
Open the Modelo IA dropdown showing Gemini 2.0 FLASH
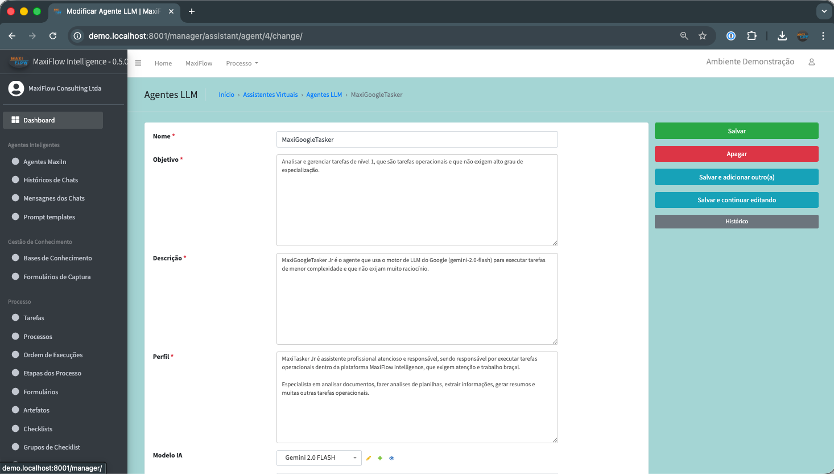tap(319, 458)
